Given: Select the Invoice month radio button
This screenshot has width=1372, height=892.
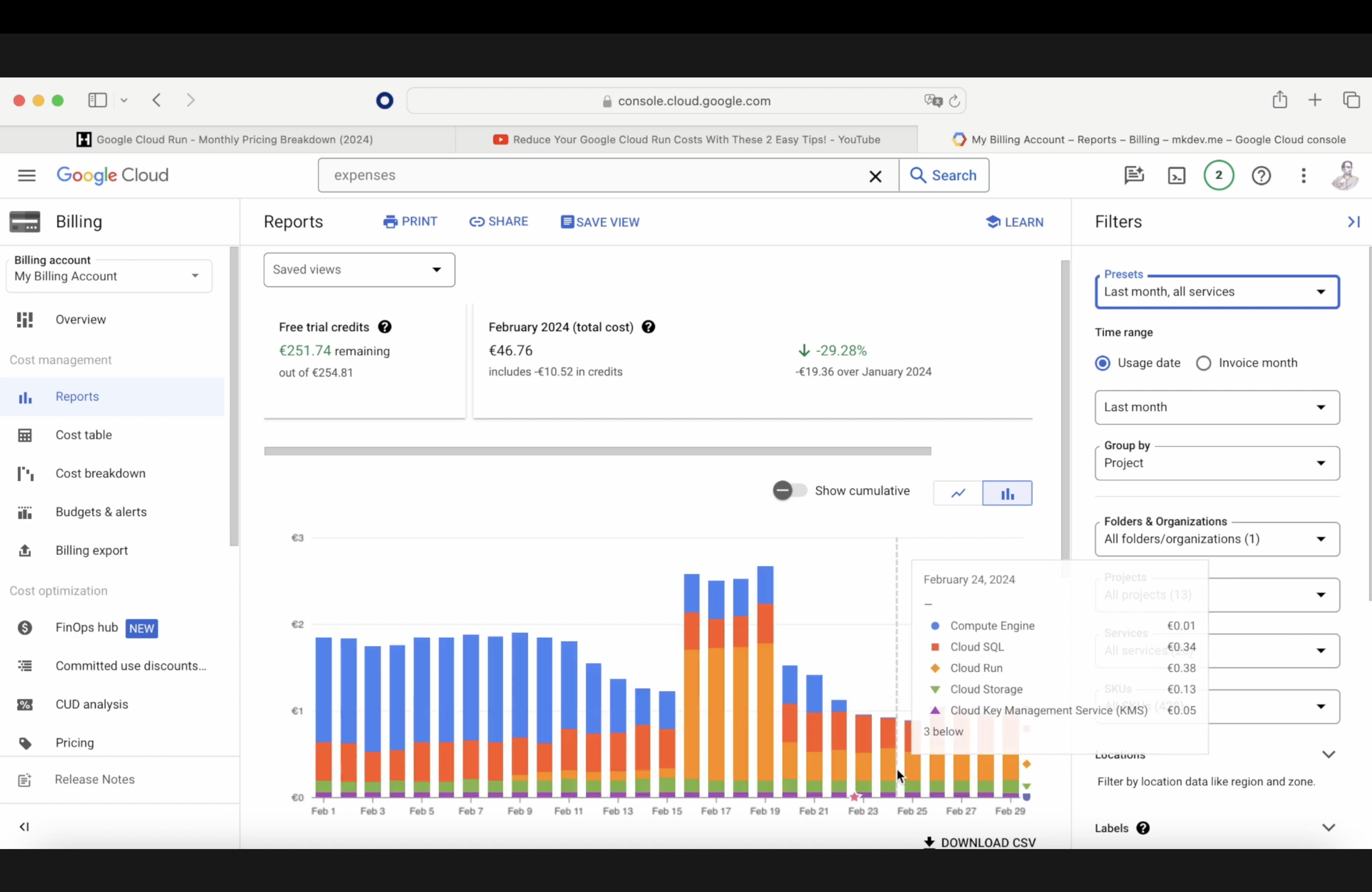Looking at the screenshot, I should coord(1204,363).
